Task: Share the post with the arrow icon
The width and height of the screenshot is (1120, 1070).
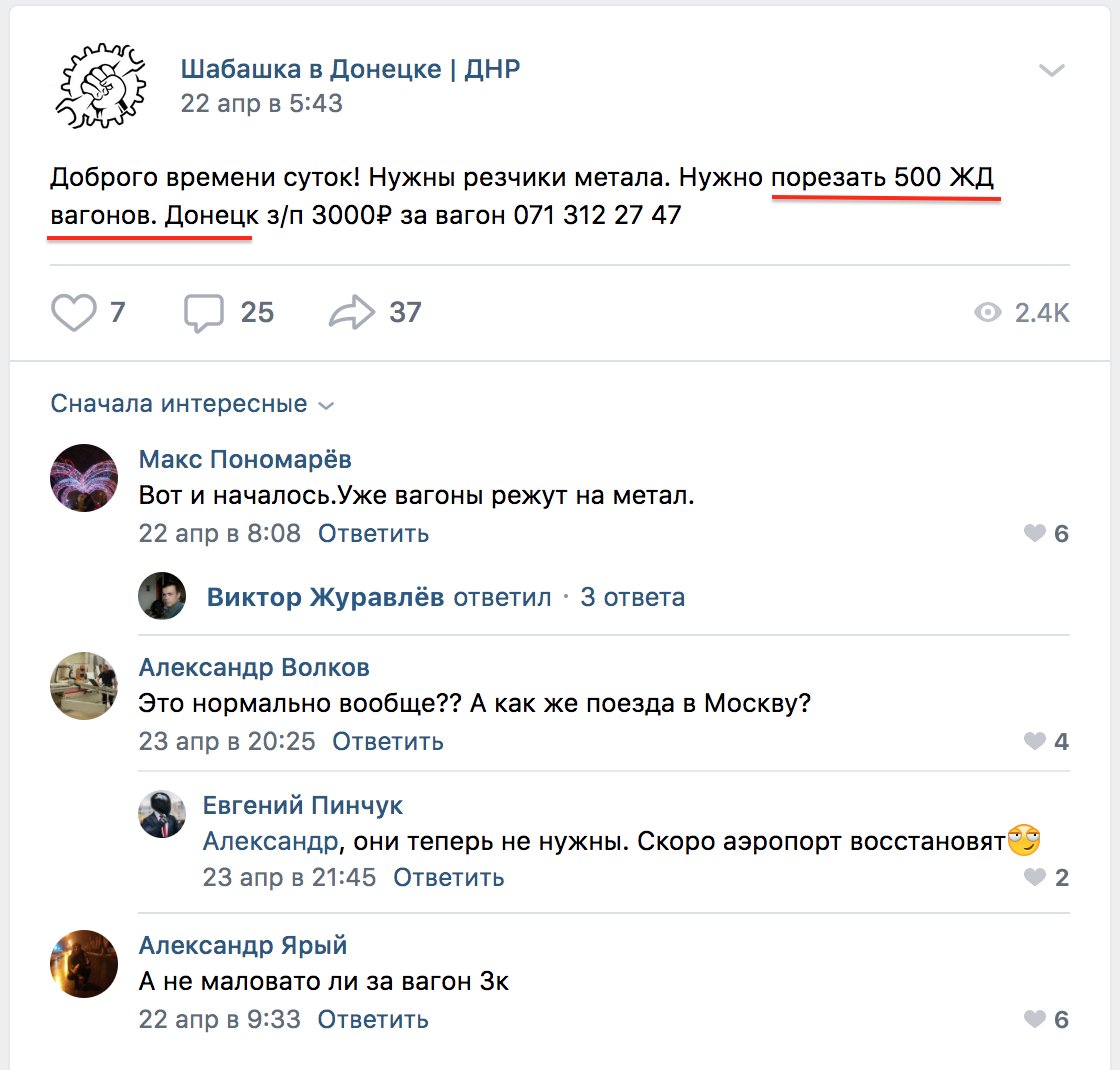Action: [351, 312]
